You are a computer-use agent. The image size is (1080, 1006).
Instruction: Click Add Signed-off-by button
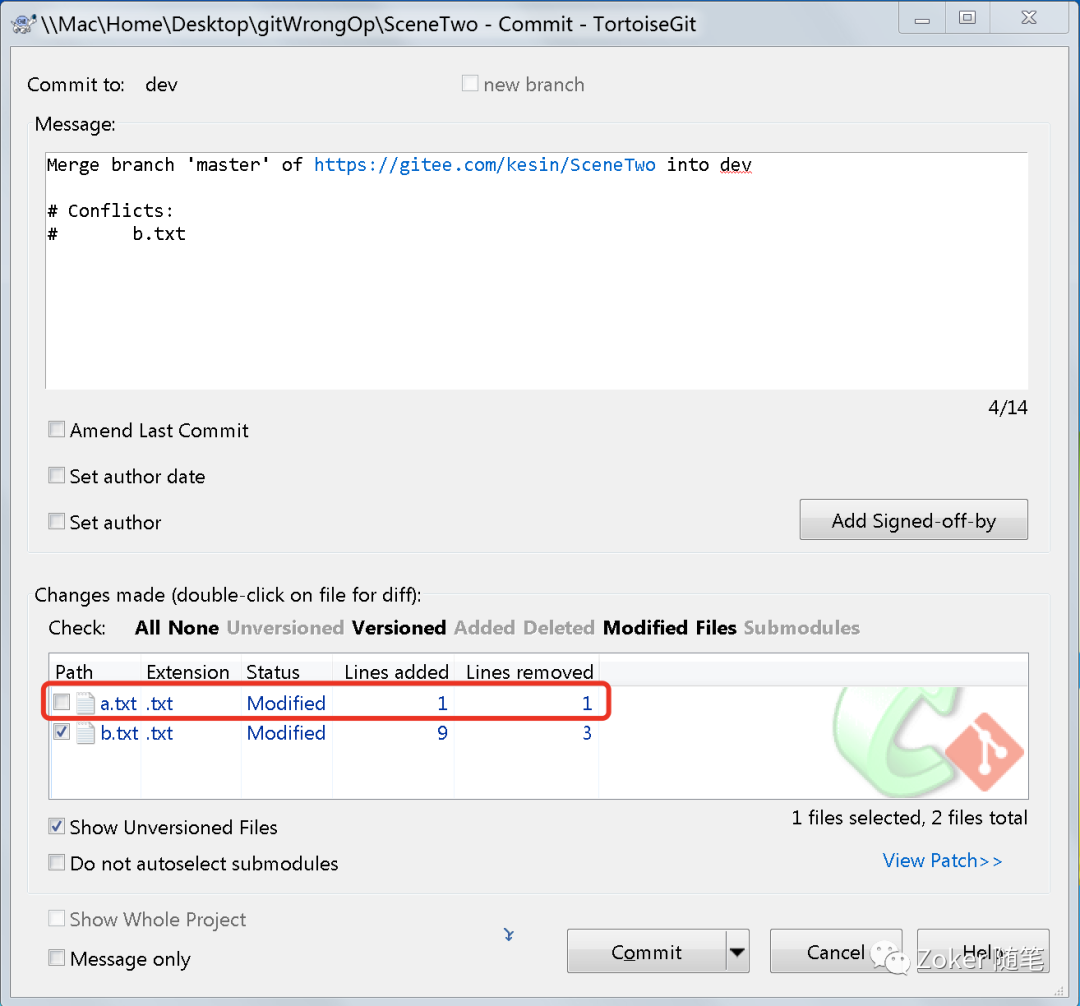click(913, 520)
